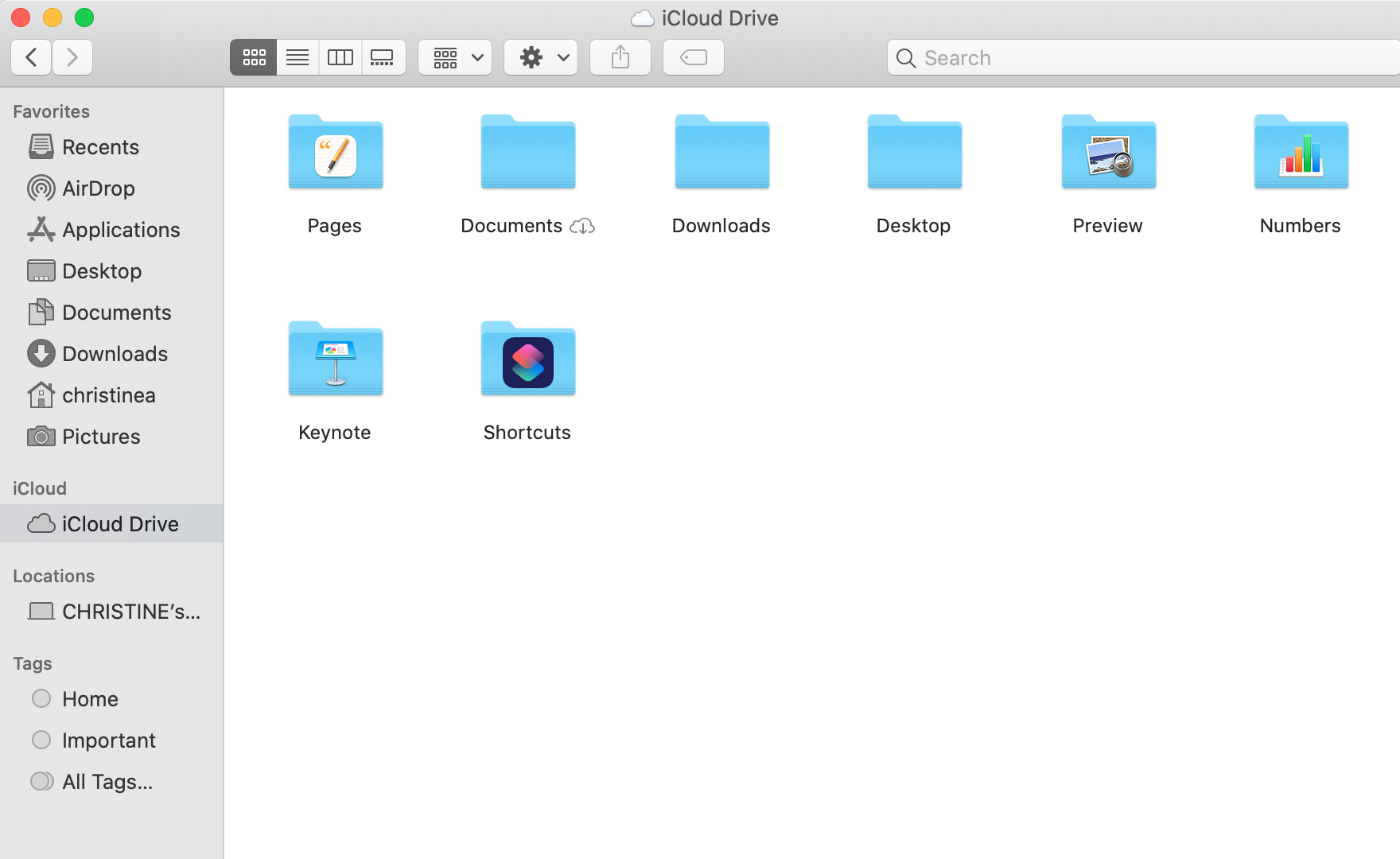
Task: Select AirDrop in the sidebar
Action: click(111, 189)
